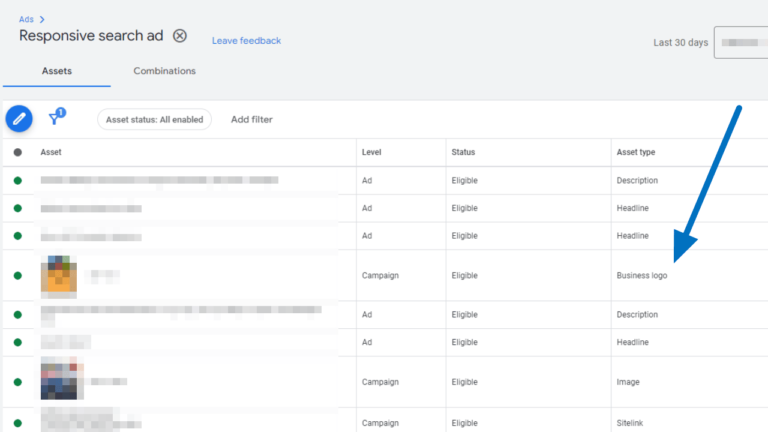Sort by the Level column header

click(x=371, y=152)
